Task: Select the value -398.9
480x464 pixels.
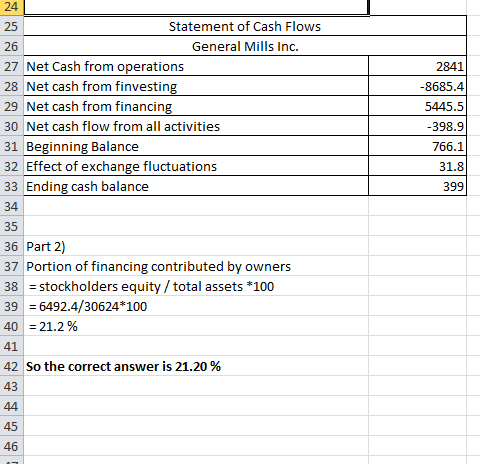Action: point(417,126)
